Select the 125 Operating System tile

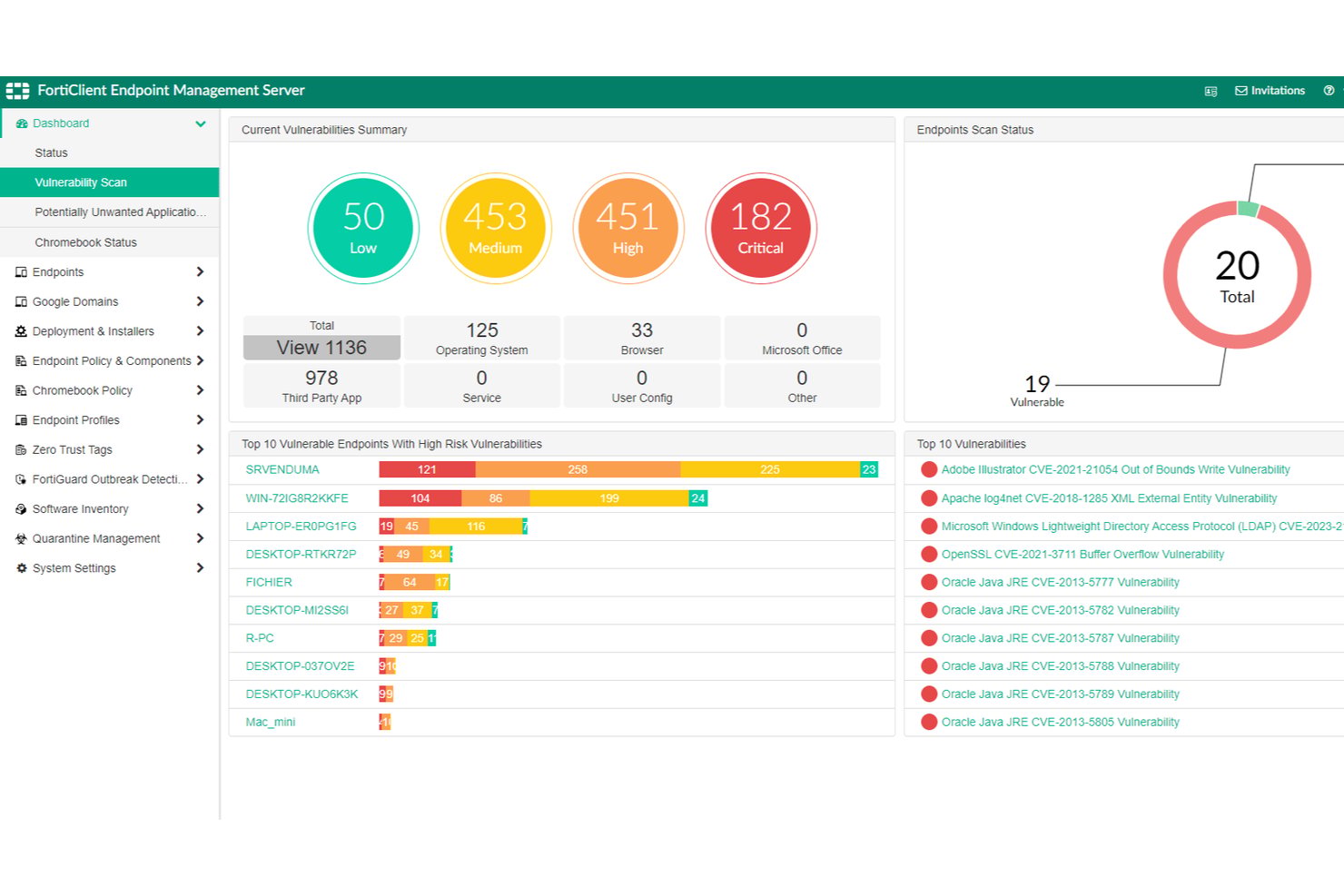[x=482, y=338]
